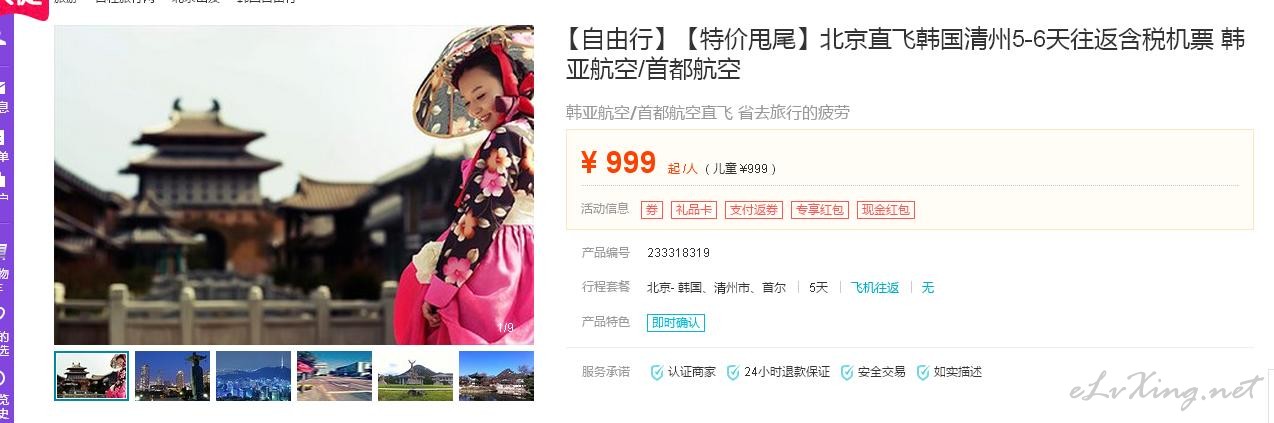Click the main product photo
The width and height of the screenshot is (1274, 423).
click(294, 185)
